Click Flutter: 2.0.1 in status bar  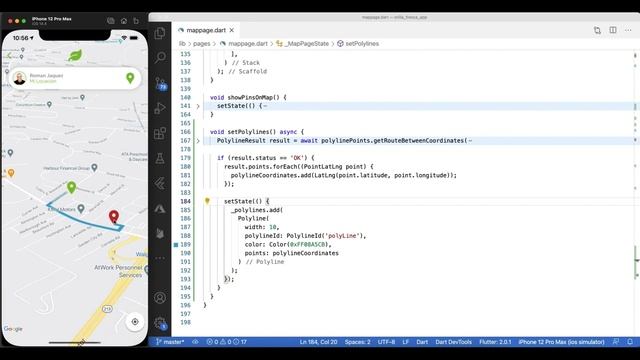[495, 342]
